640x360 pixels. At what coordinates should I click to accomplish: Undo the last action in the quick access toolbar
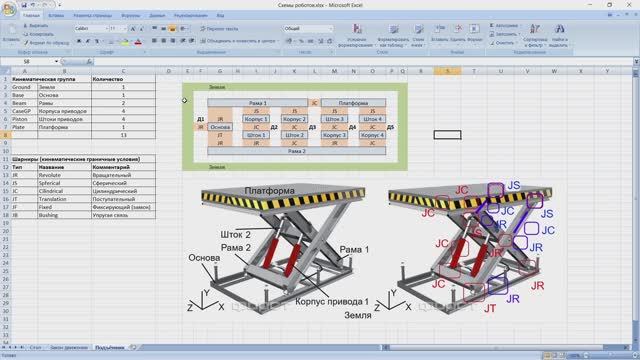(34, 5)
